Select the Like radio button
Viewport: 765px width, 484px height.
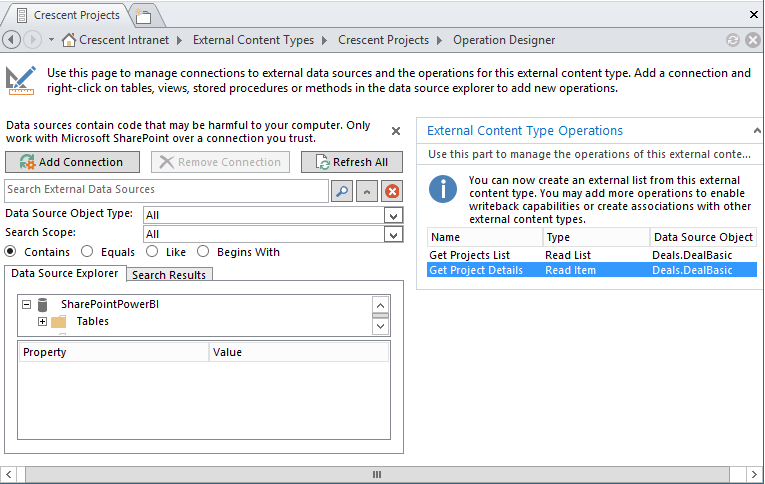tap(152, 252)
